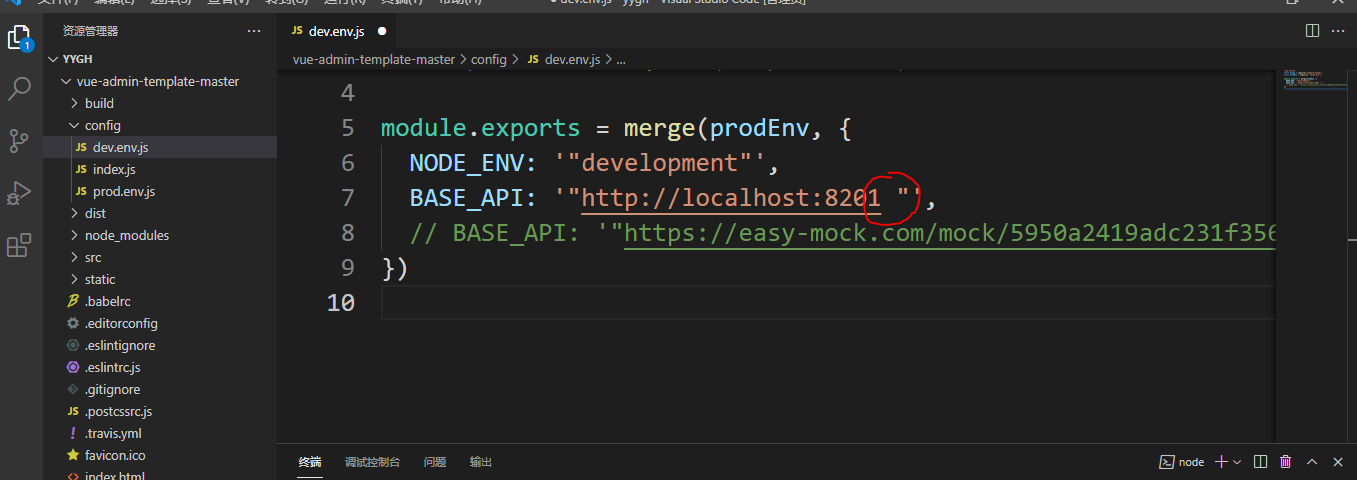Click 资源管理器 Explorer panel title

pyautogui.click(x=90, y=31)
